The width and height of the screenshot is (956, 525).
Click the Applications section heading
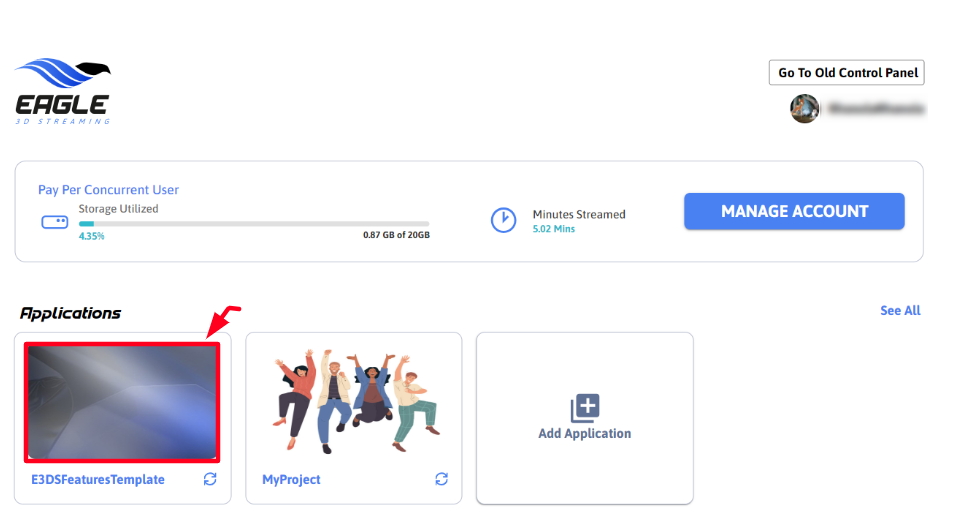point(71,313)
